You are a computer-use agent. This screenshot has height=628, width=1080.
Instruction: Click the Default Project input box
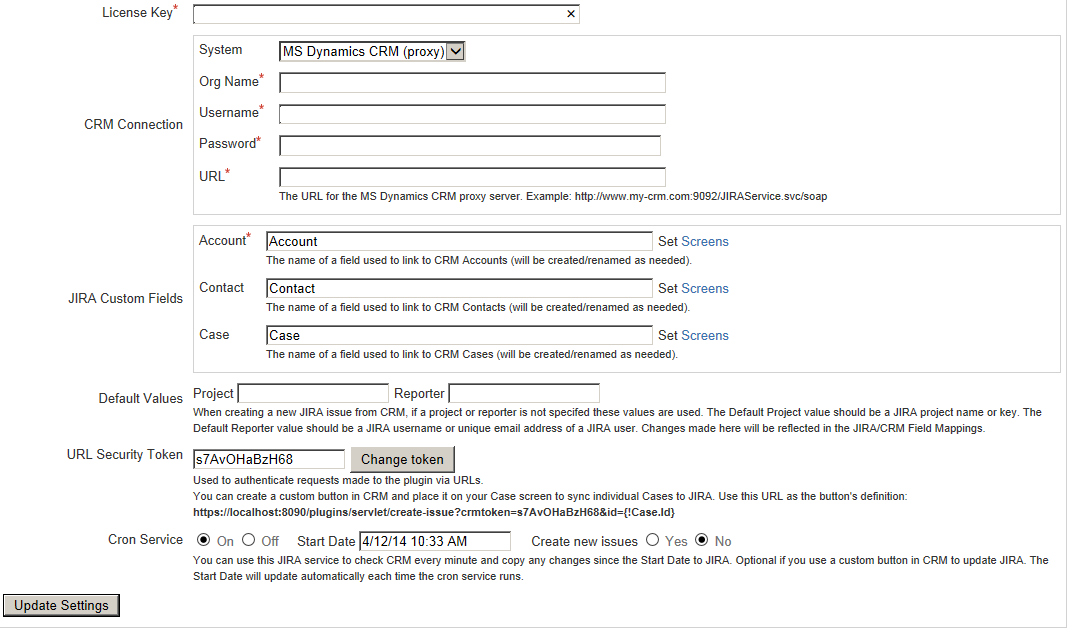[x=313, y=394]
